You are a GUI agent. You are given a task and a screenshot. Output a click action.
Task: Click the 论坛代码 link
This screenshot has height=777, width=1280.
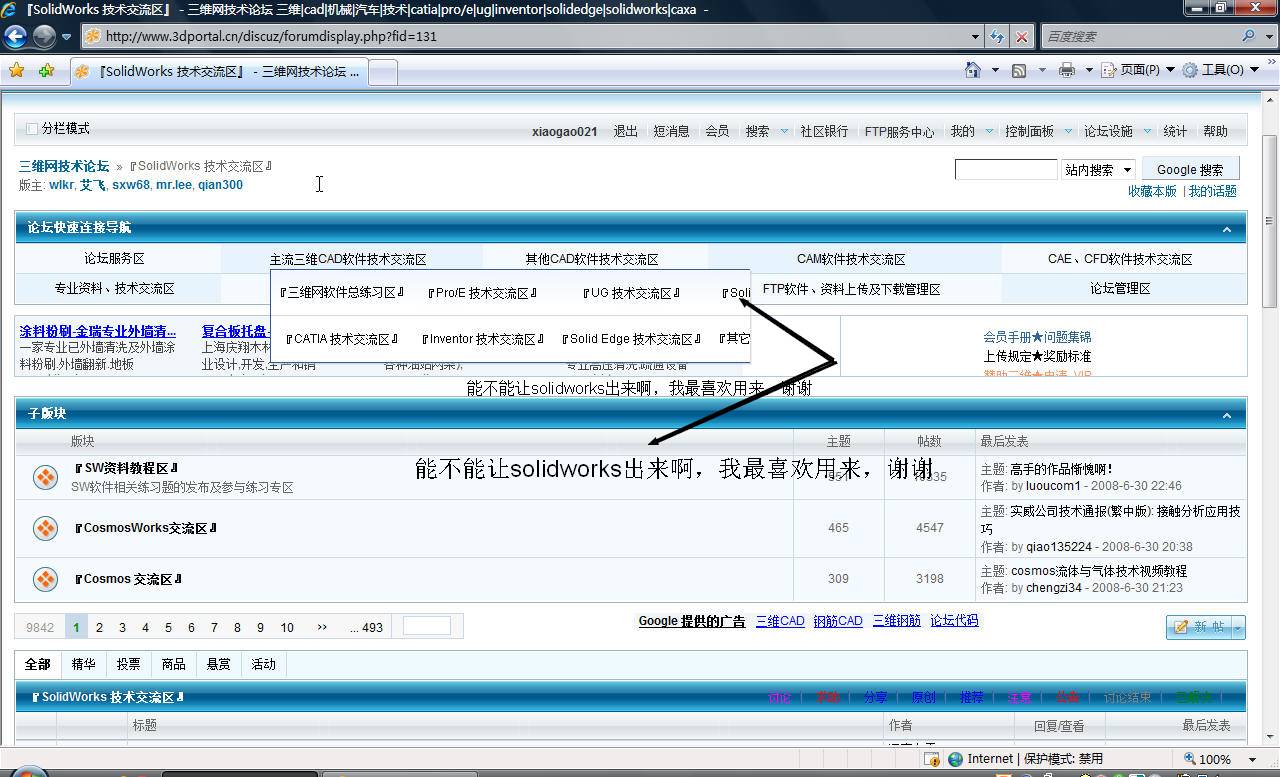[954, 621]
